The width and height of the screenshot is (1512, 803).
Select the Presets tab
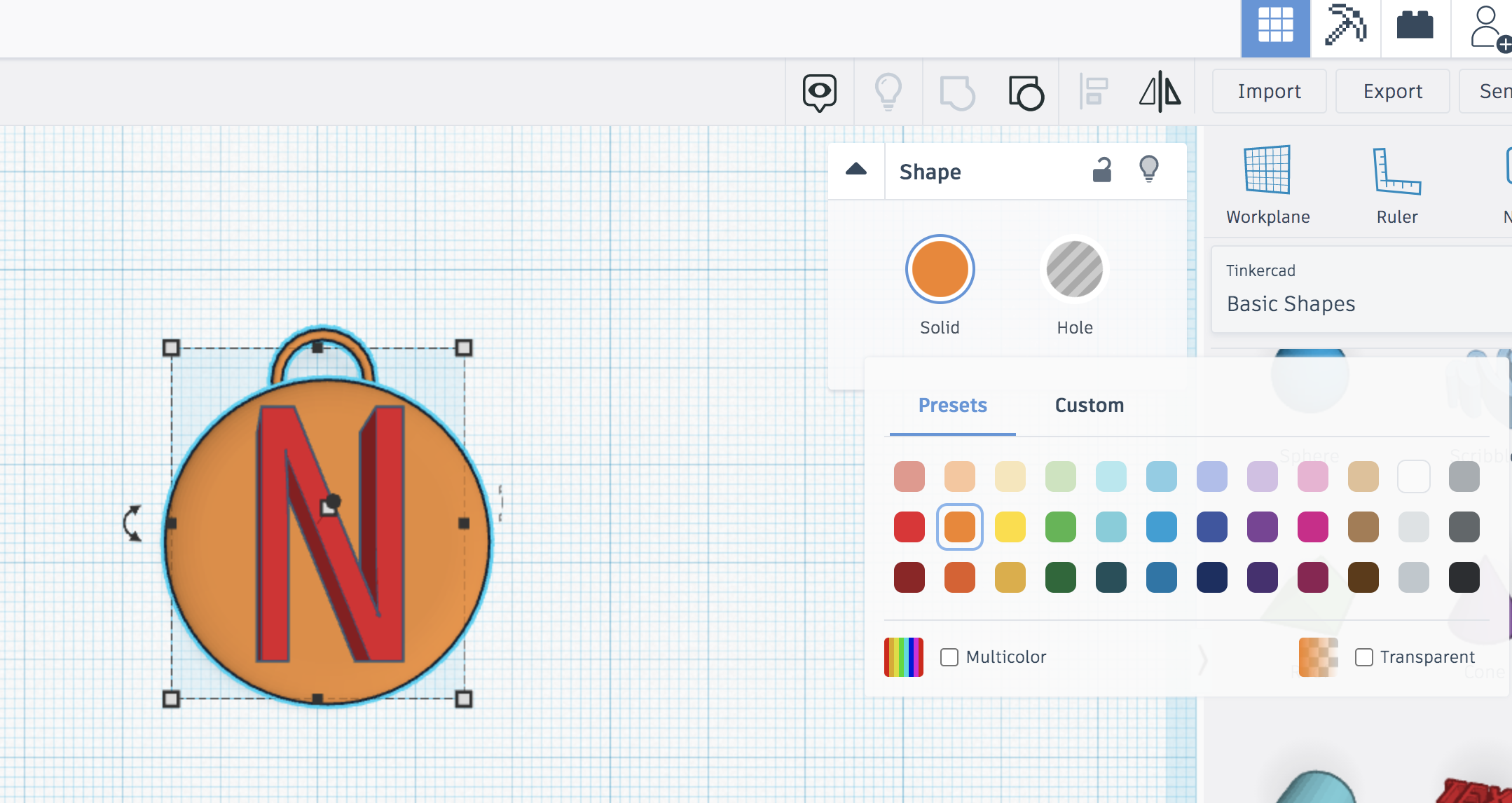(x=952, y=405)
